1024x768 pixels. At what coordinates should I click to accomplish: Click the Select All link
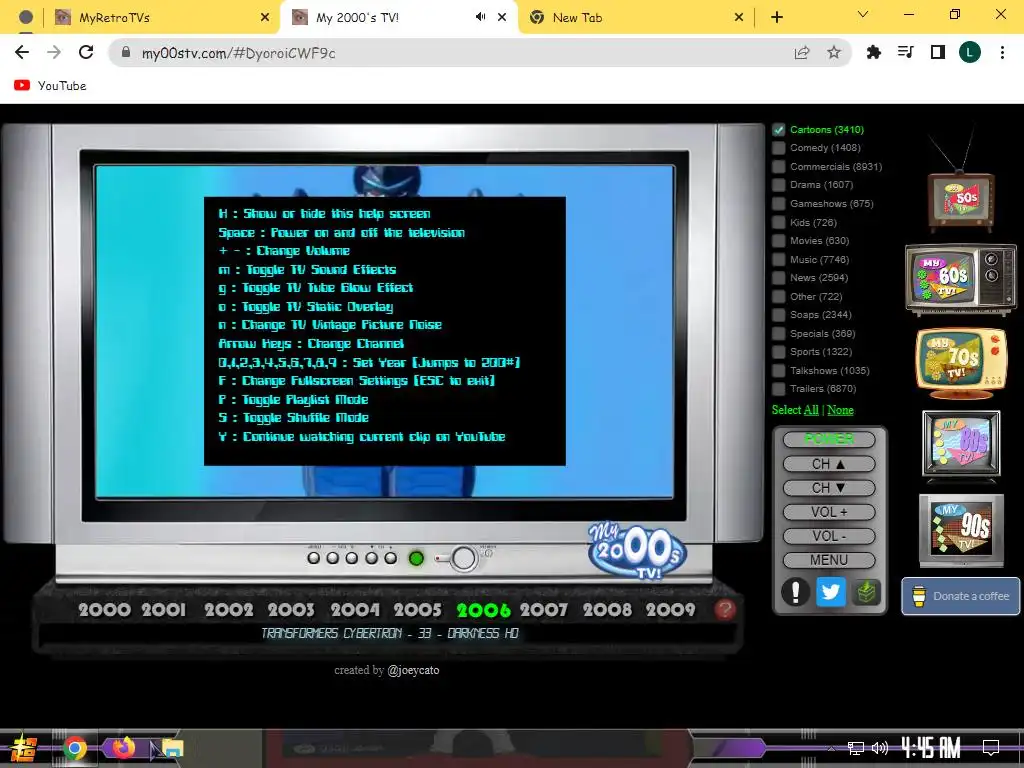tap(811, 410)
